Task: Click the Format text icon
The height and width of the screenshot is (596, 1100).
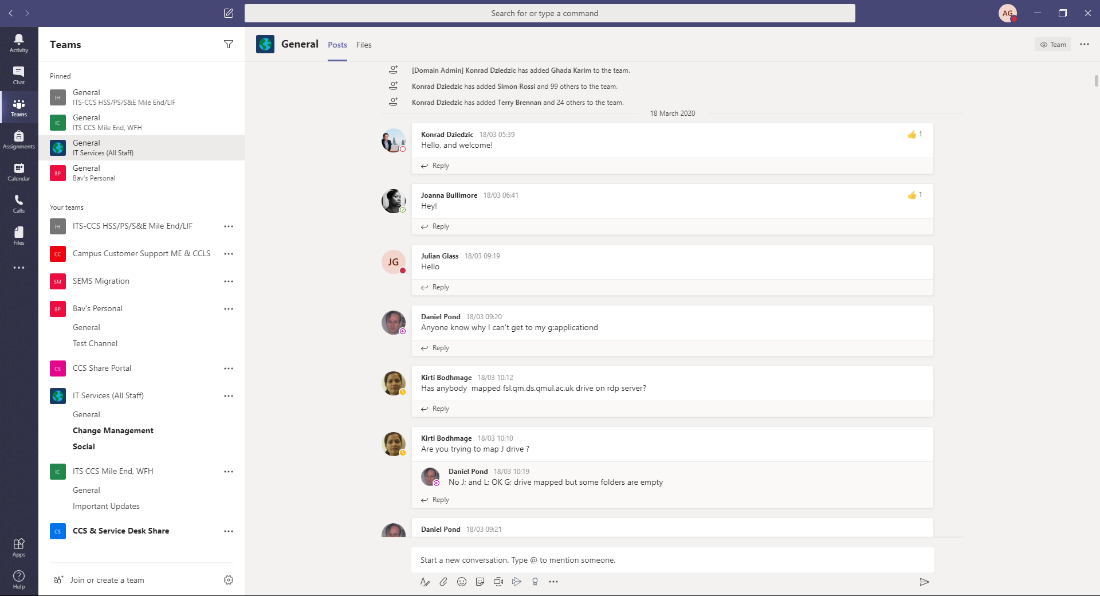Action: (x=425, y=581)
